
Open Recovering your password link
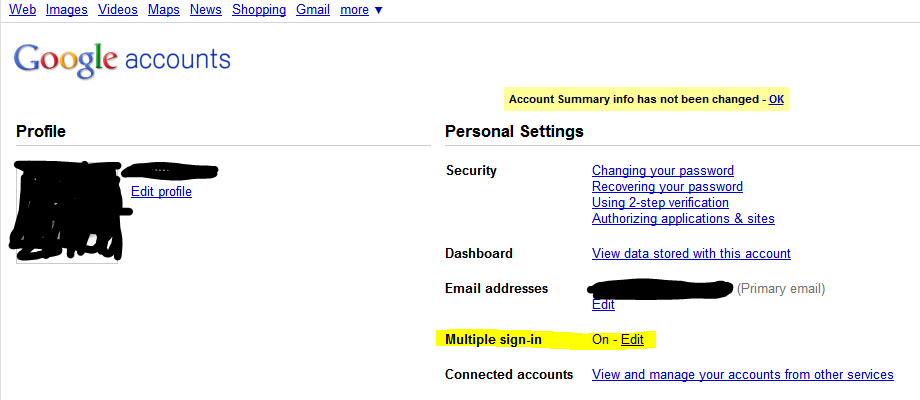tap(667, 187)
